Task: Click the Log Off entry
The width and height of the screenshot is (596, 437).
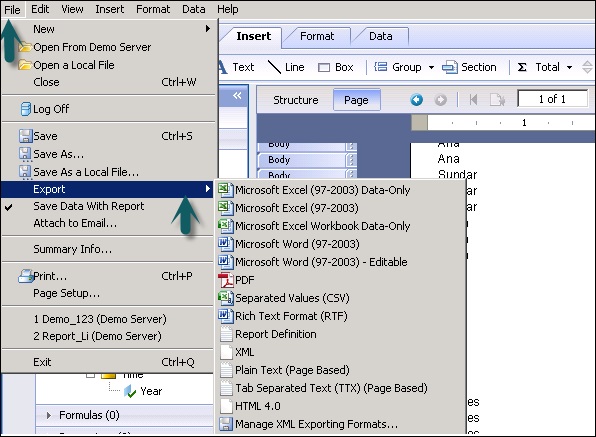Action: [x=108, y=109]
